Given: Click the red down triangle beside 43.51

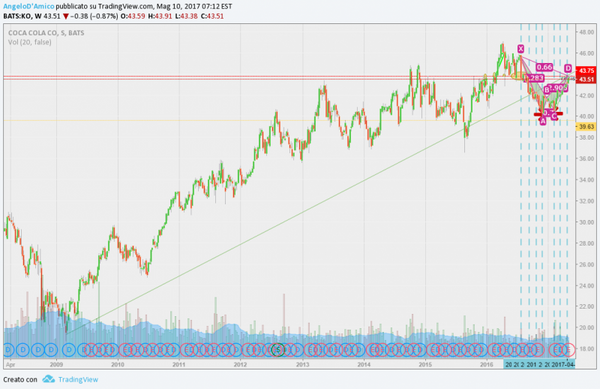Looking at the screenshot, I should pyautogui.click(x=66, y=16).
